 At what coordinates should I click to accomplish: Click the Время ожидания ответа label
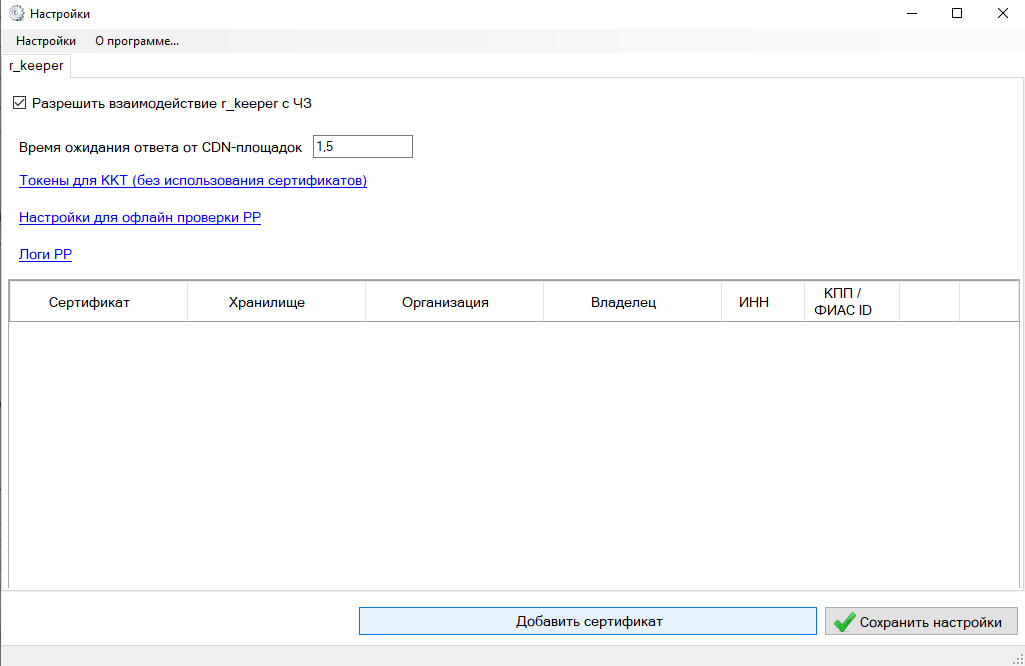pyautogui.click(x=160, y=147)
